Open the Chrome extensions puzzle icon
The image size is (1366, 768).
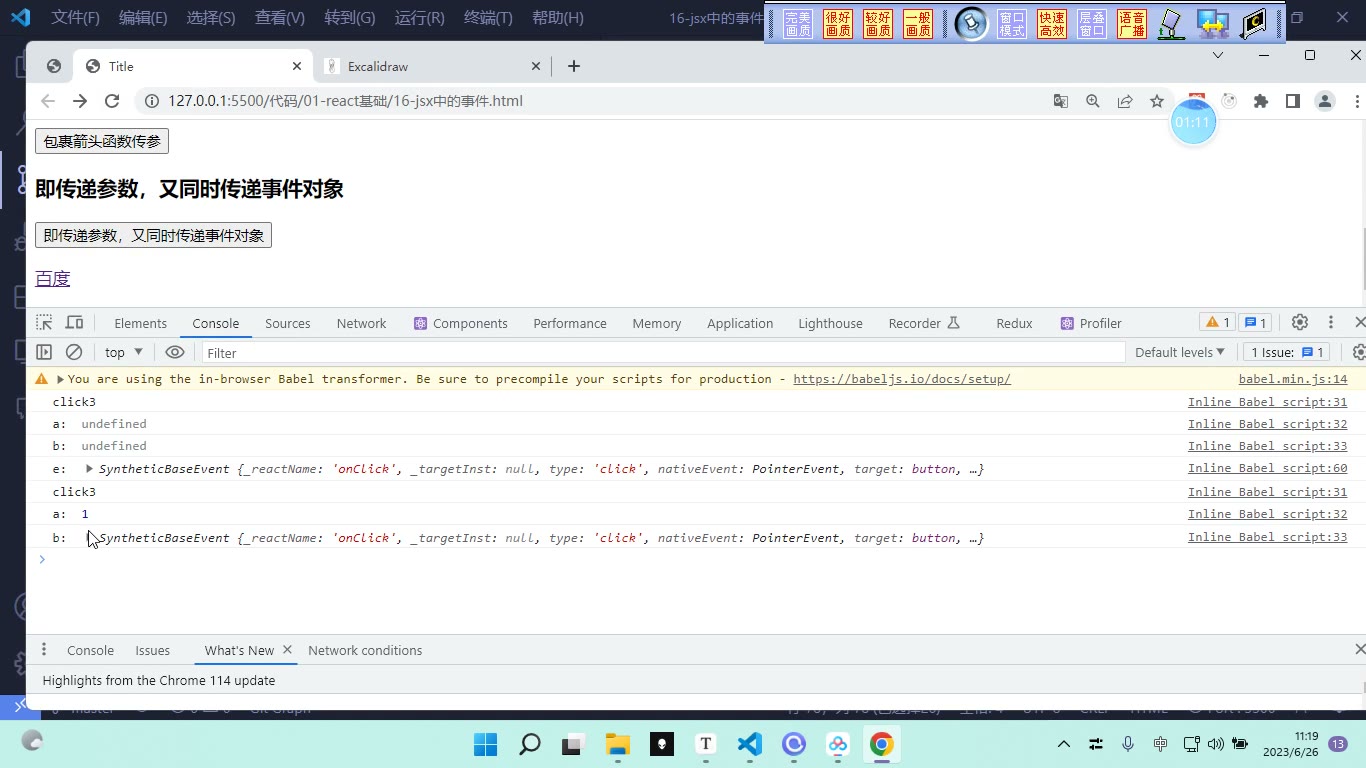coord(1261,101)
